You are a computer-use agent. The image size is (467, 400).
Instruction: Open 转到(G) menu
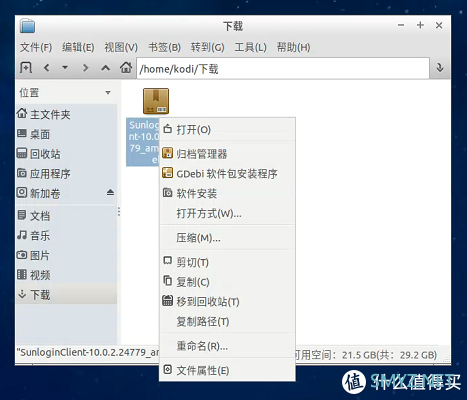pos(207,47)
